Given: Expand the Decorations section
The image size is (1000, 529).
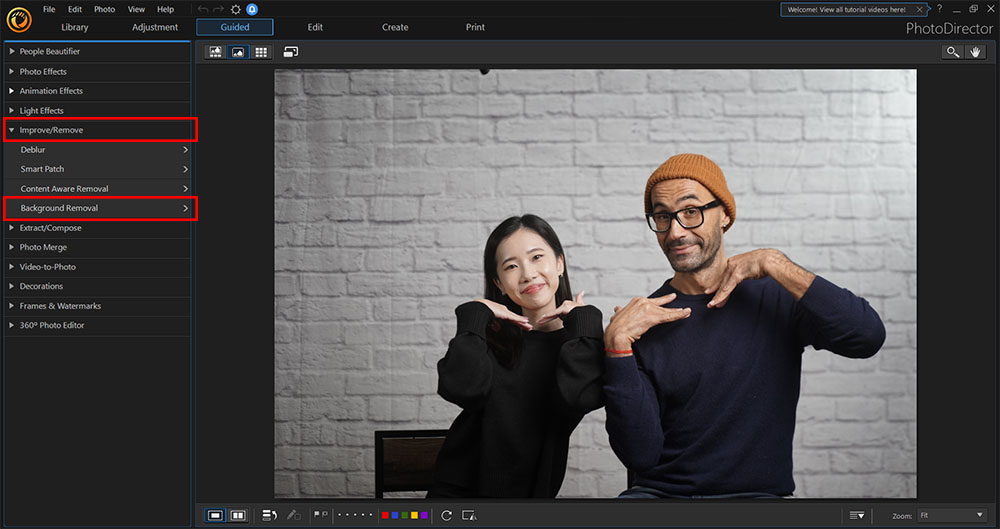Looking at the screenshot, I should [x=98, y=286].
